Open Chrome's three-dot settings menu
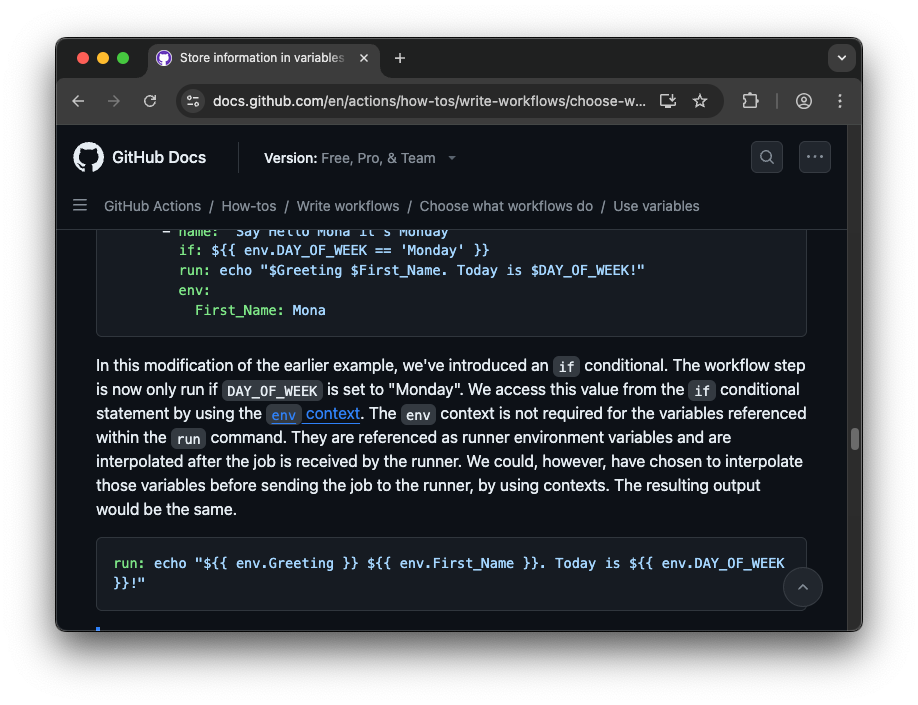Image resolution: width=918 pixels, height=705 pixels. point(840,101)
